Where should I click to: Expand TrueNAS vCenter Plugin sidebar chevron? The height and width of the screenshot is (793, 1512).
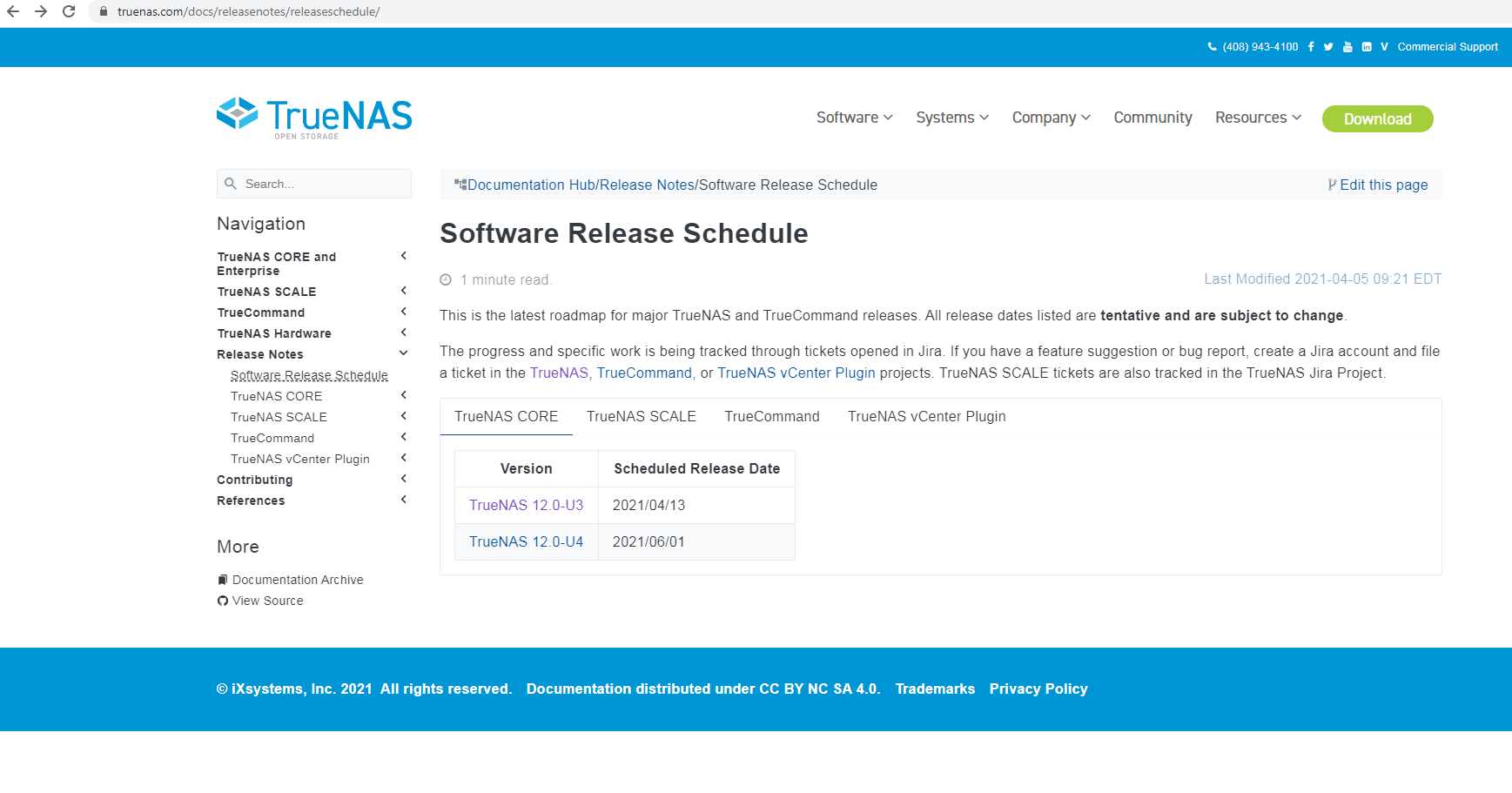coord(404,458)
